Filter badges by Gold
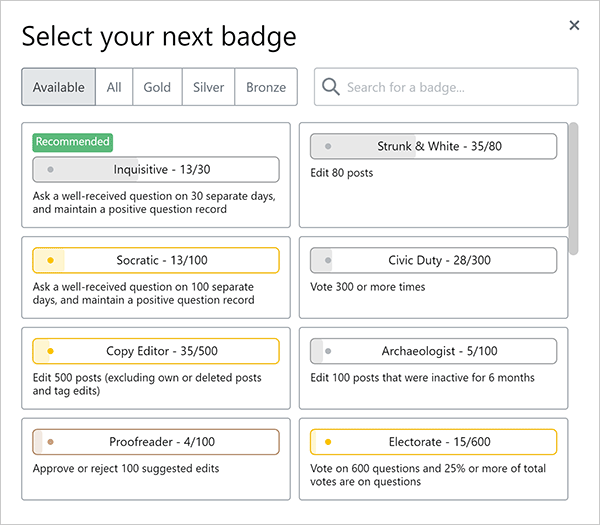 coord(157,87)
